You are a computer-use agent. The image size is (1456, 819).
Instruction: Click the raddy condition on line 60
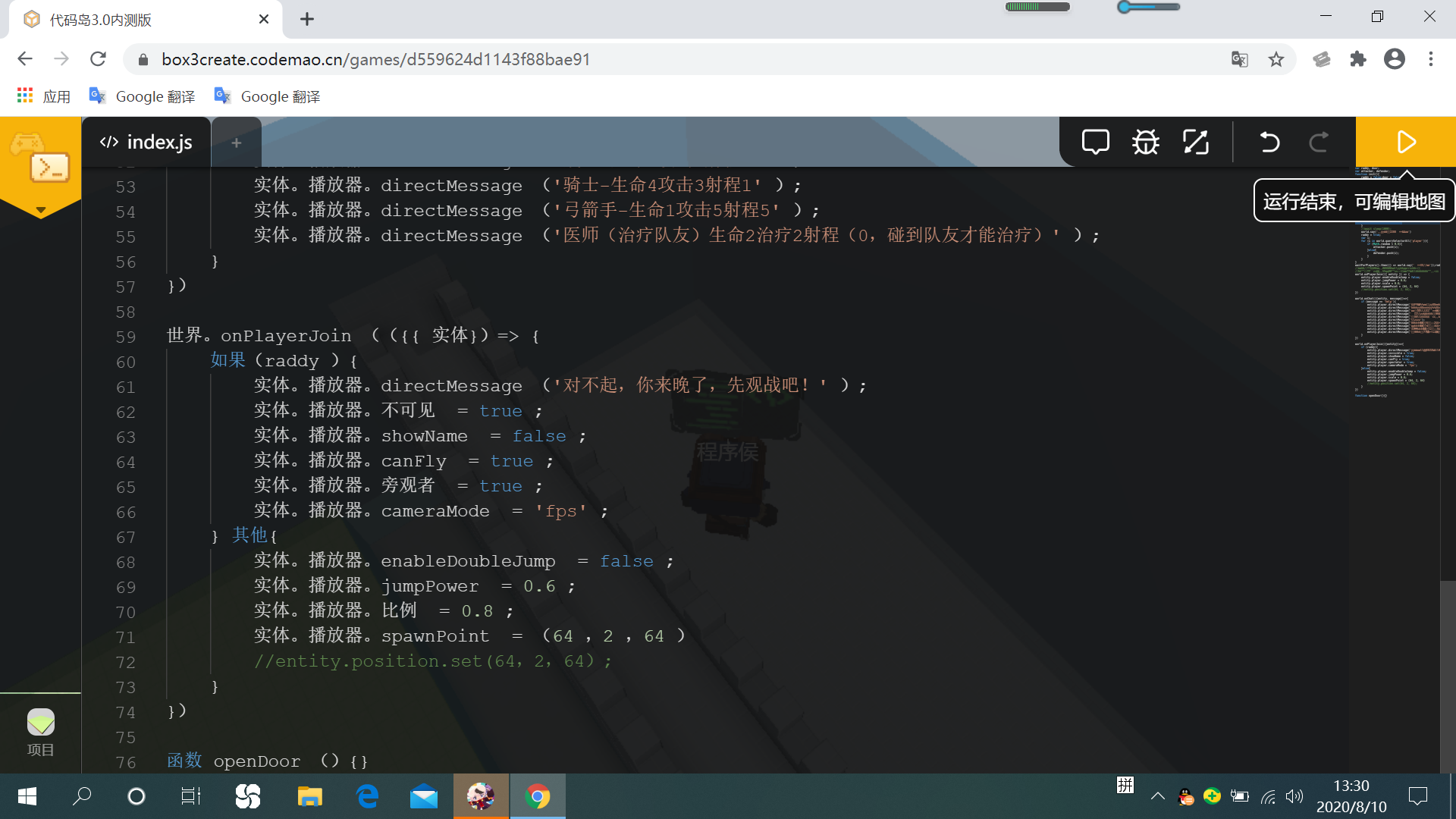click(x=291, y=361)
